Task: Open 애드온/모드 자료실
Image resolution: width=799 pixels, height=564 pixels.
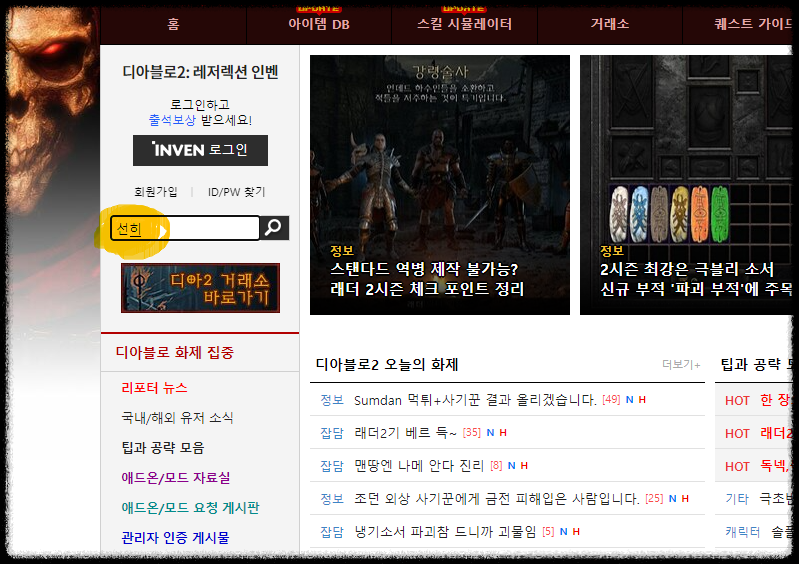Action: pyautogui.click(x=176, y=478)
